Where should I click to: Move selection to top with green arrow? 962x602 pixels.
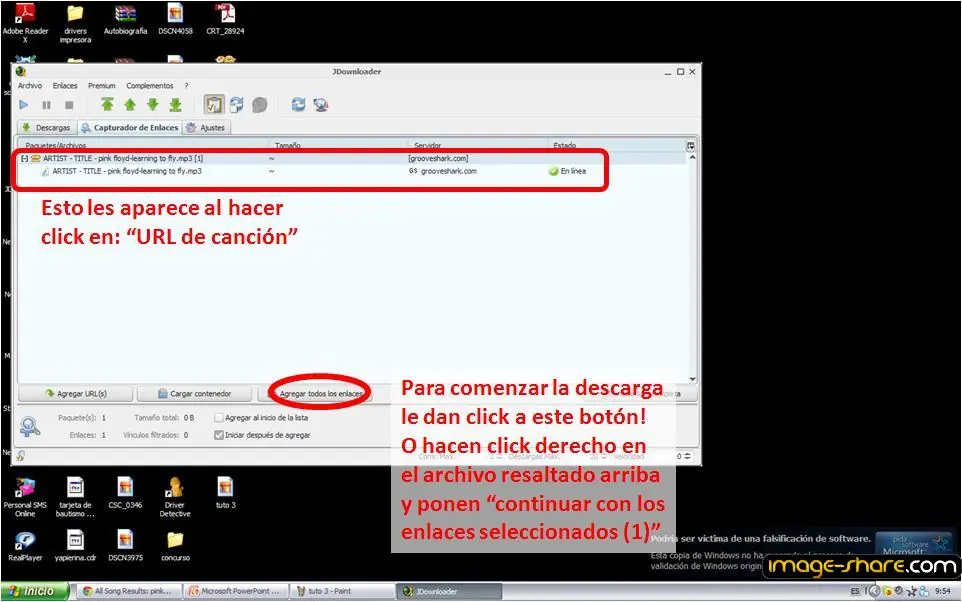click(x=107, y=104)
